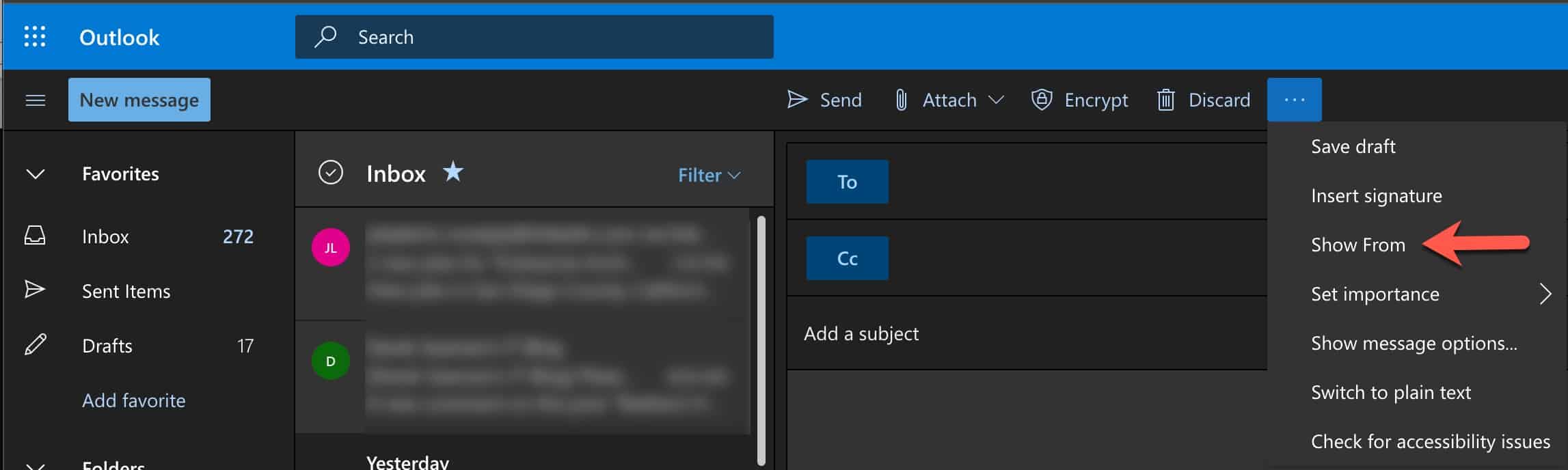Click the New message button
The width and height of the screenshot is (1568, 470).
(139, 100)
